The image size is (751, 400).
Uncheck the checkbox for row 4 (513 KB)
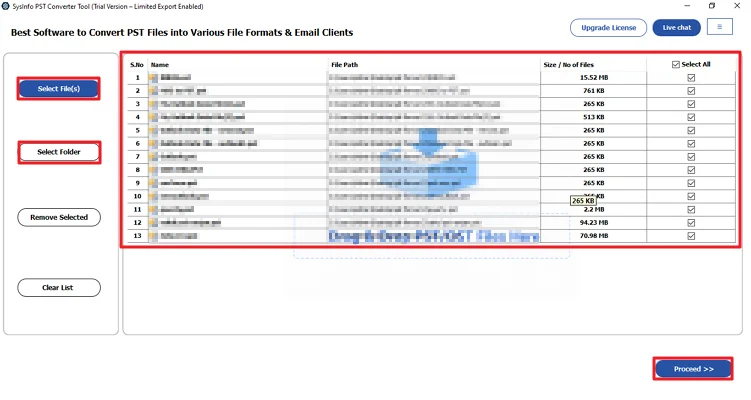[x=691, y=117]
